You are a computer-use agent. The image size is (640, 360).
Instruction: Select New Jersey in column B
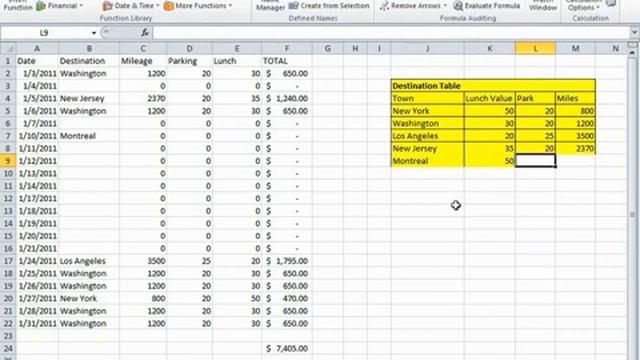pyautogui.click(x=89, y=98)
